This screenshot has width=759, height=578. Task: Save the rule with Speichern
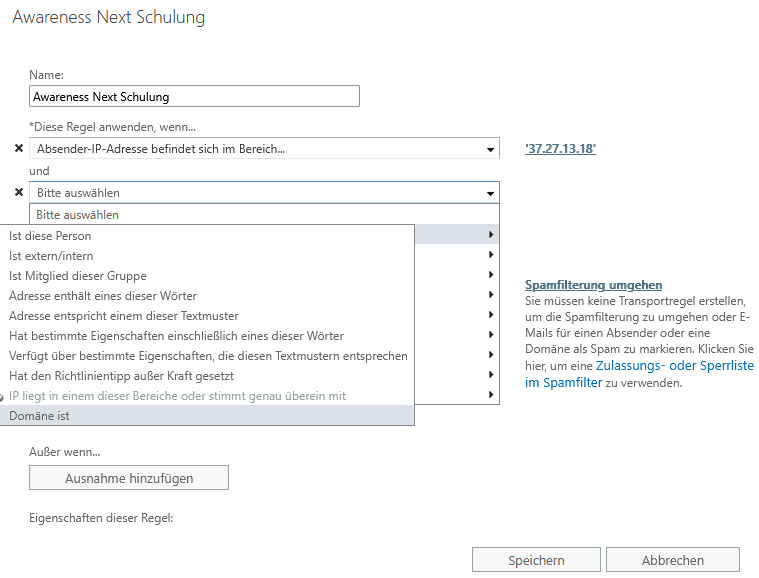[536, 560]
